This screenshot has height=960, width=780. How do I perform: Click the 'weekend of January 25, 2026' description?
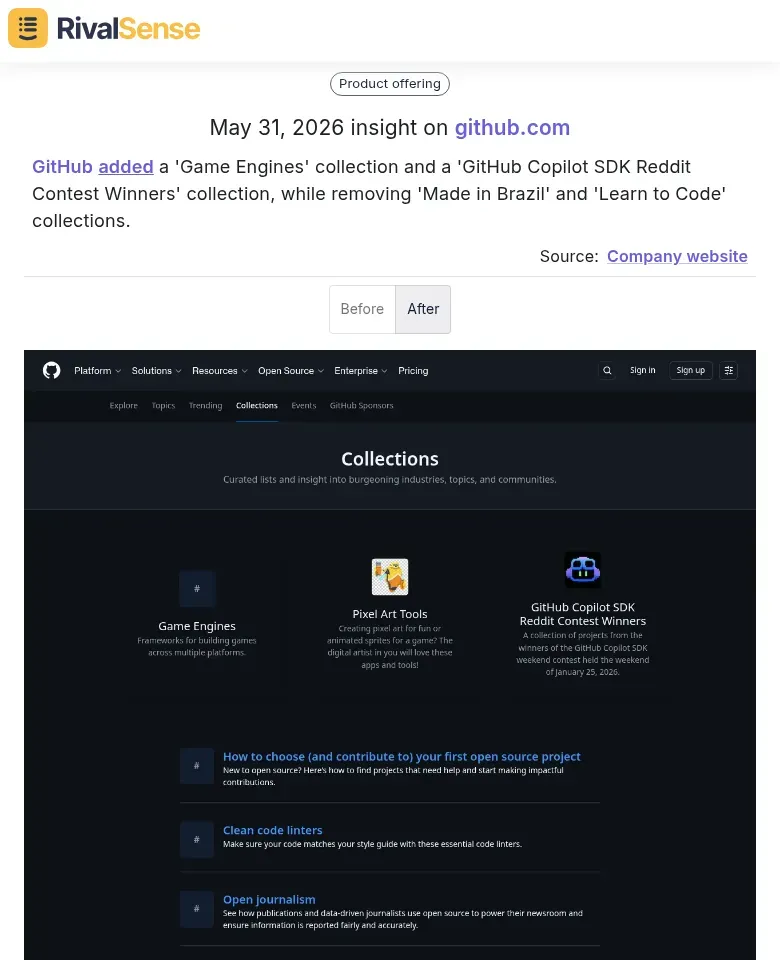[583, 654]
